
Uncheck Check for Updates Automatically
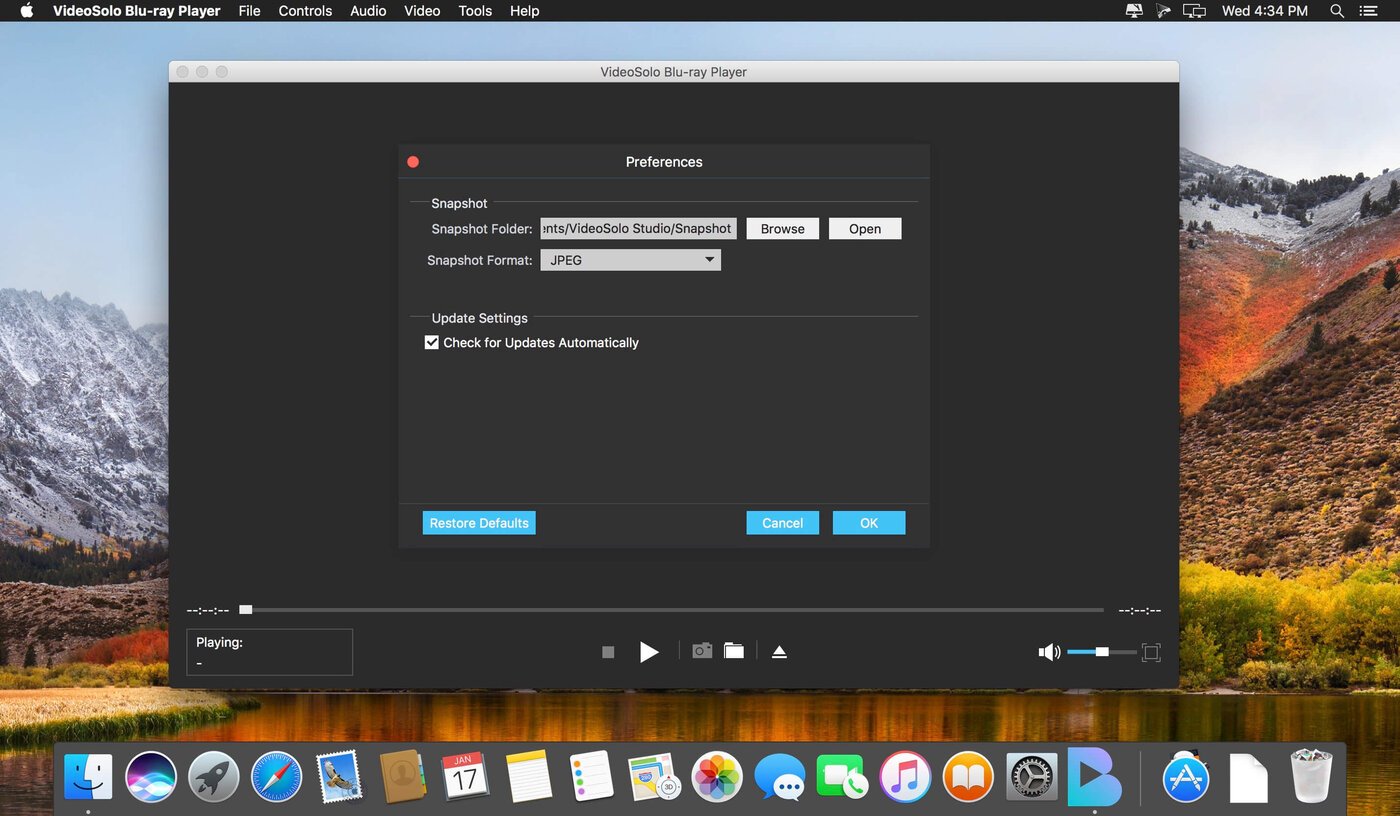point(432,343)
